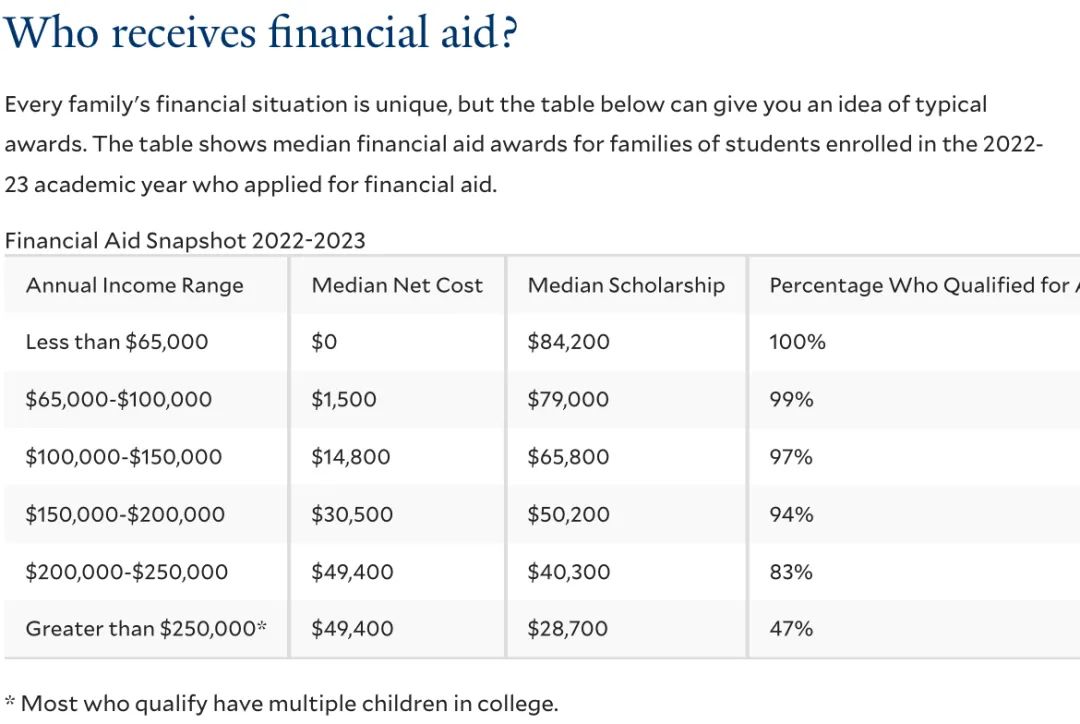Click the multiple children in college footnote
Screen dimensions: 1080x724
pyautogui.click(x=281, y=703)
